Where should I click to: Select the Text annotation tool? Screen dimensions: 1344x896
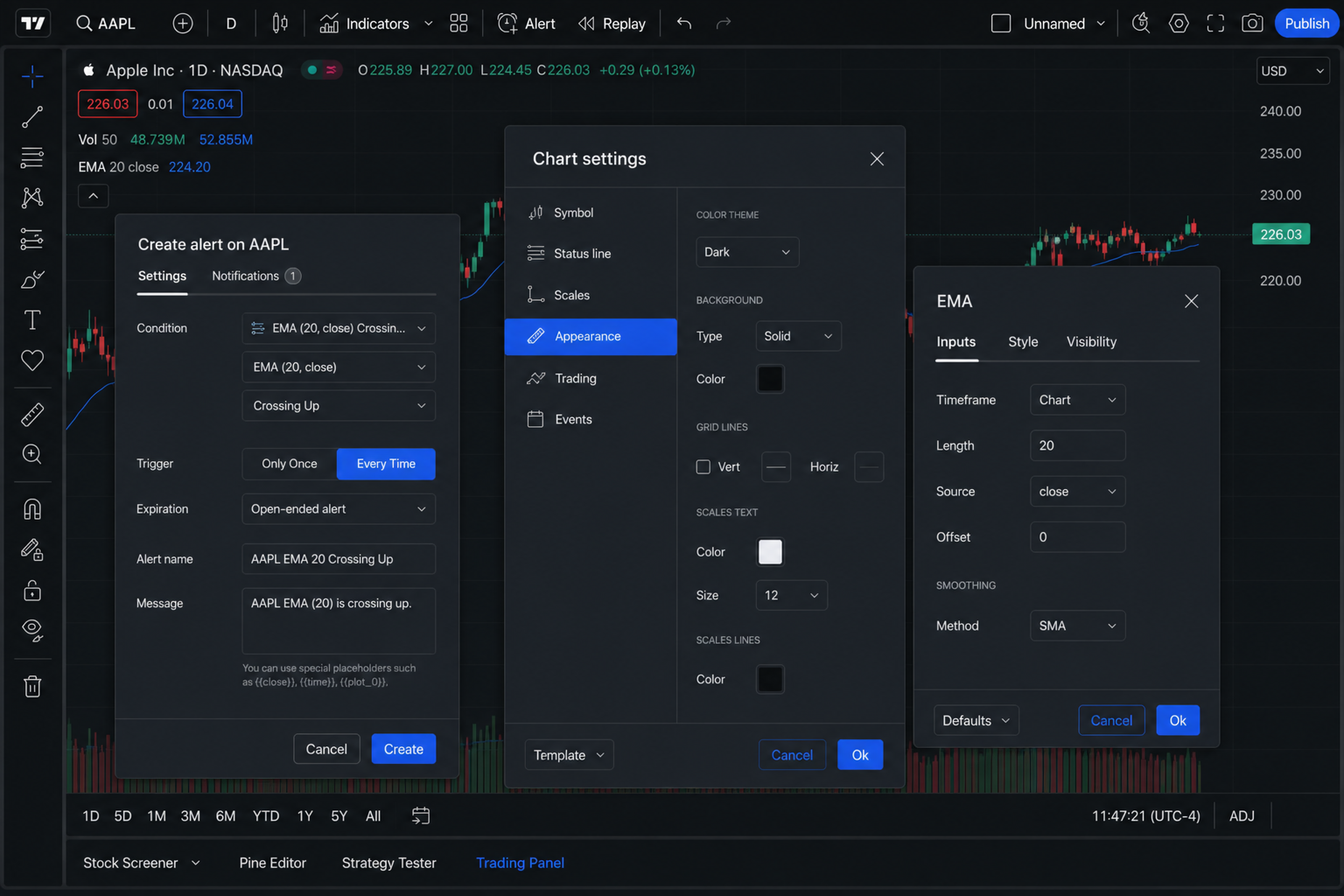click(32, 319)
